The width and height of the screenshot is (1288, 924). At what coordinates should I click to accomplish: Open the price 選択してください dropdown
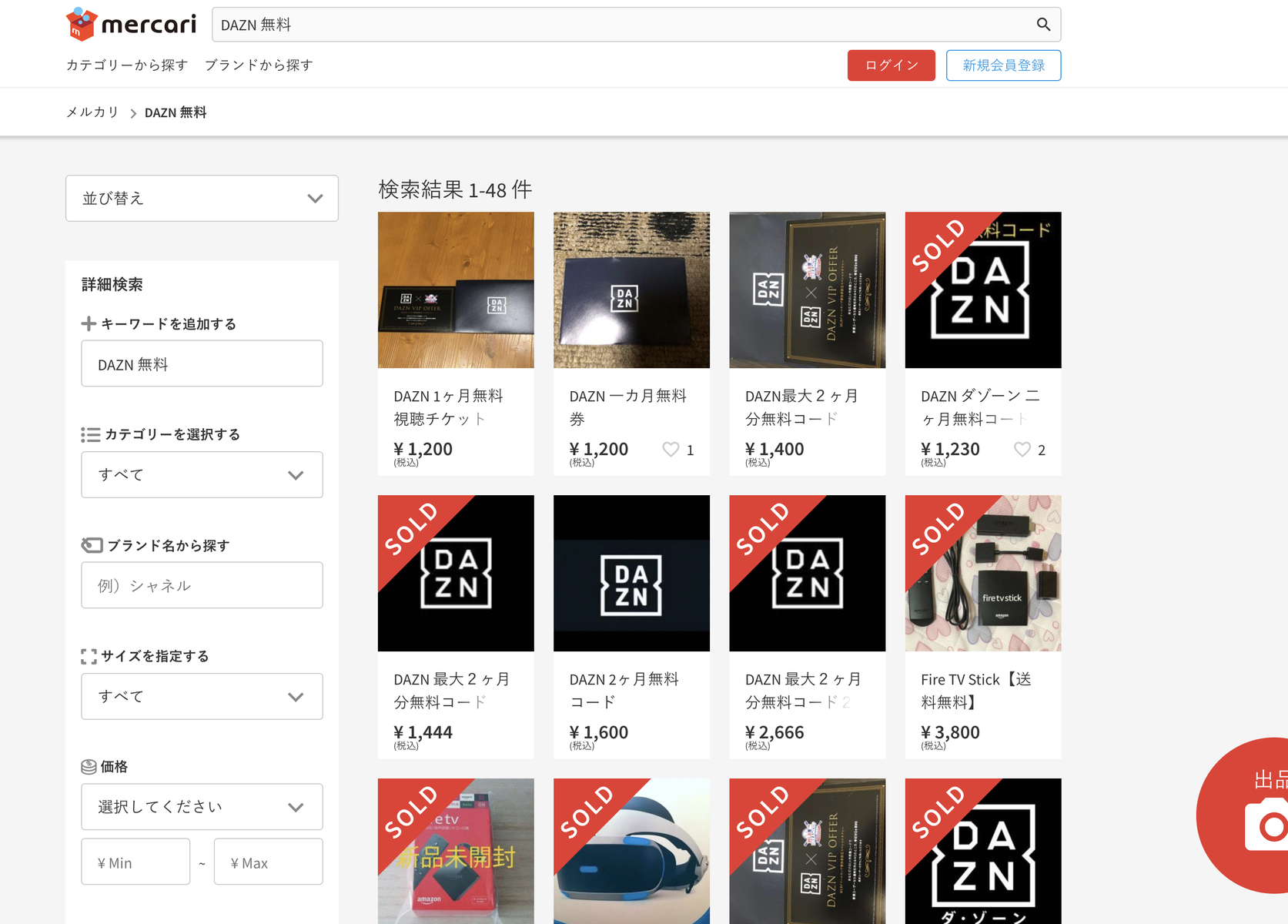coord(202,807)
